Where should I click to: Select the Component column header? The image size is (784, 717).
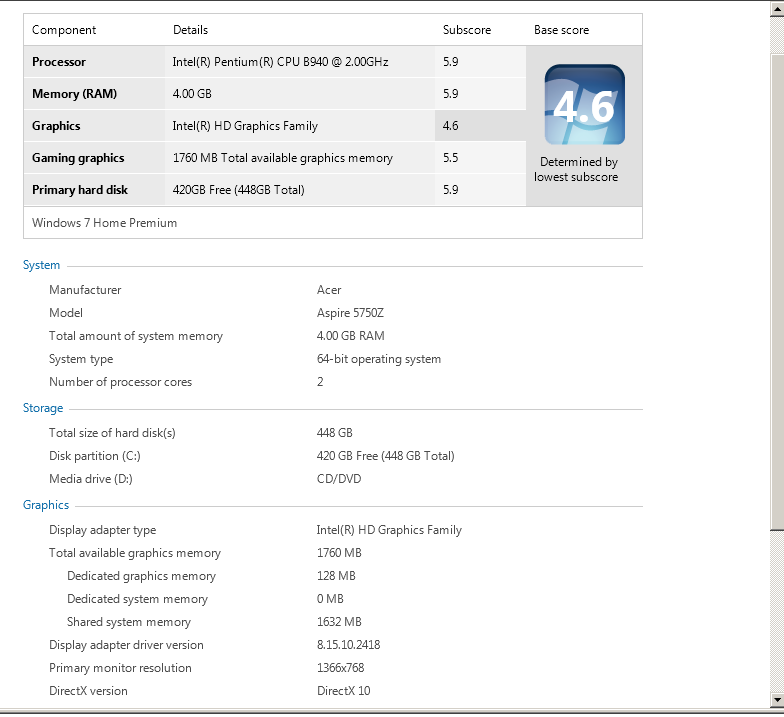click(64, 30)
